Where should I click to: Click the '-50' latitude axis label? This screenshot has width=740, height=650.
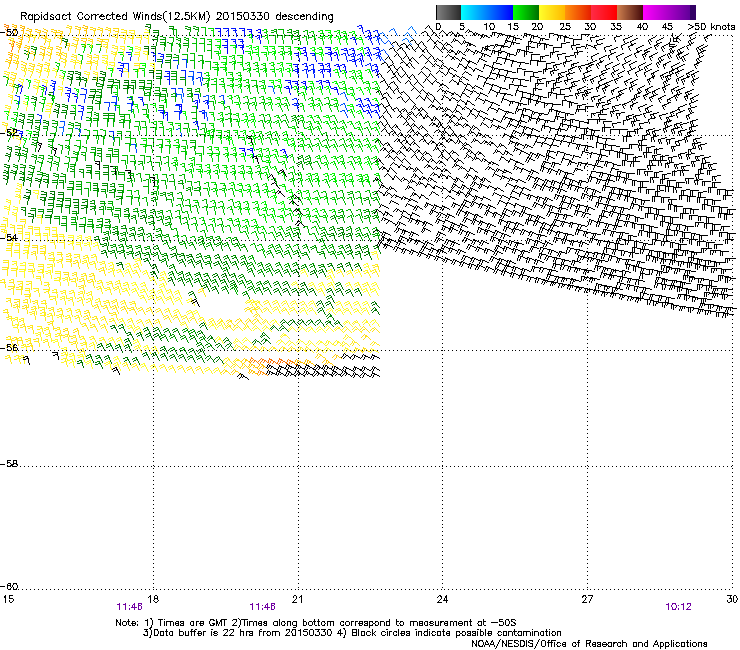[9, 33]
